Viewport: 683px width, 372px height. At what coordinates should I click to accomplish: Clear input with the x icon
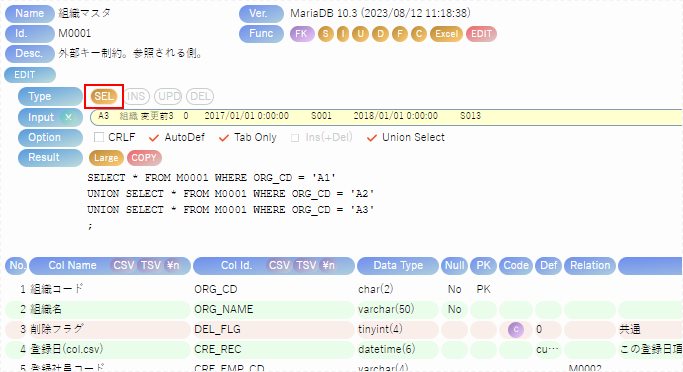click(68, 117)
